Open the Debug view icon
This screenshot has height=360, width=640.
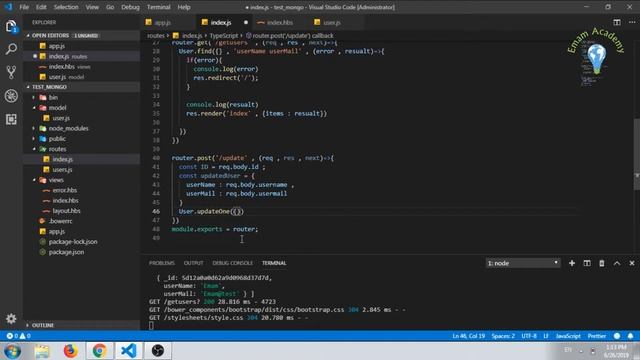[x=11, y=96]
